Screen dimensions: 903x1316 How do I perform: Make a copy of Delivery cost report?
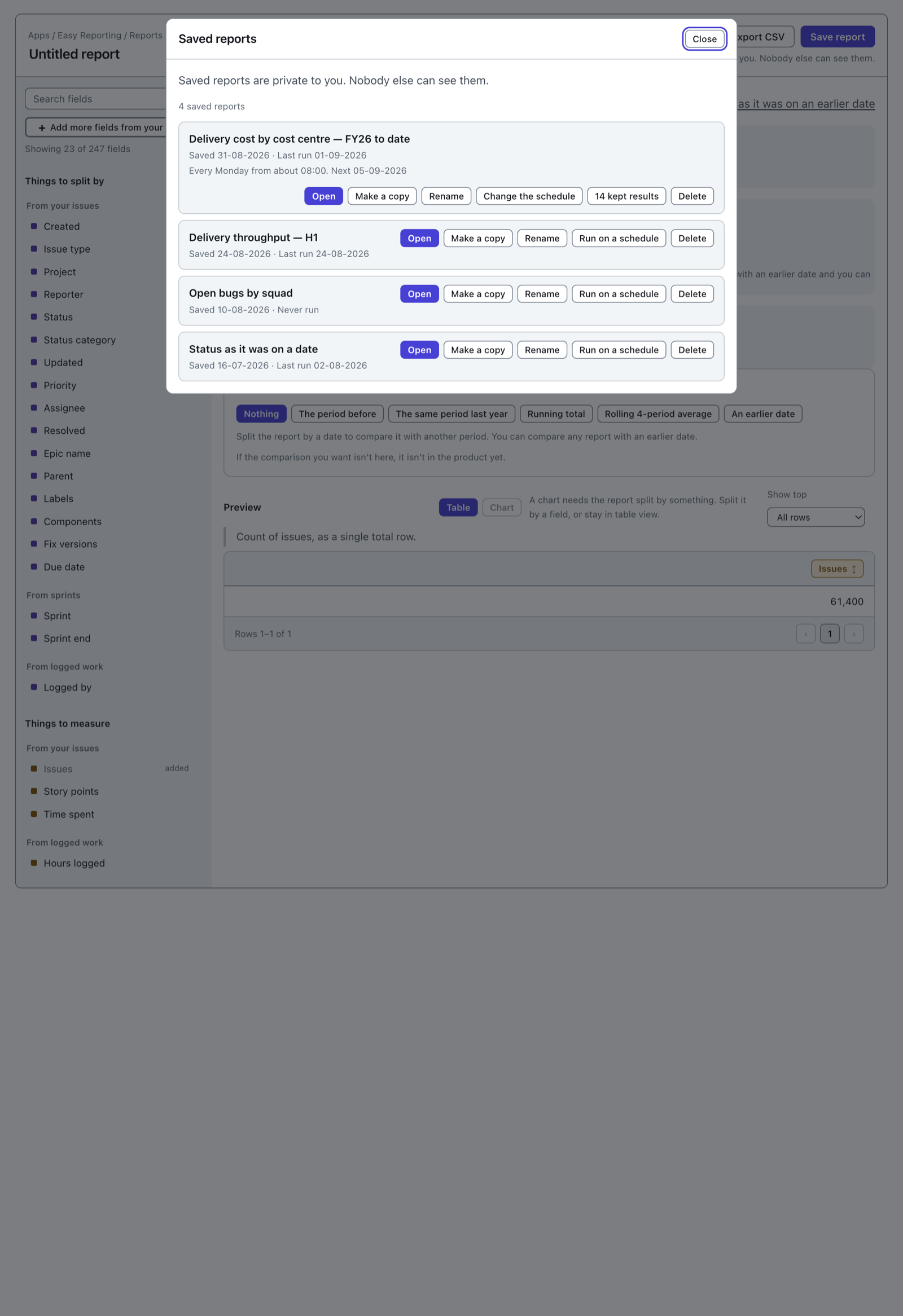click(382, 196)
